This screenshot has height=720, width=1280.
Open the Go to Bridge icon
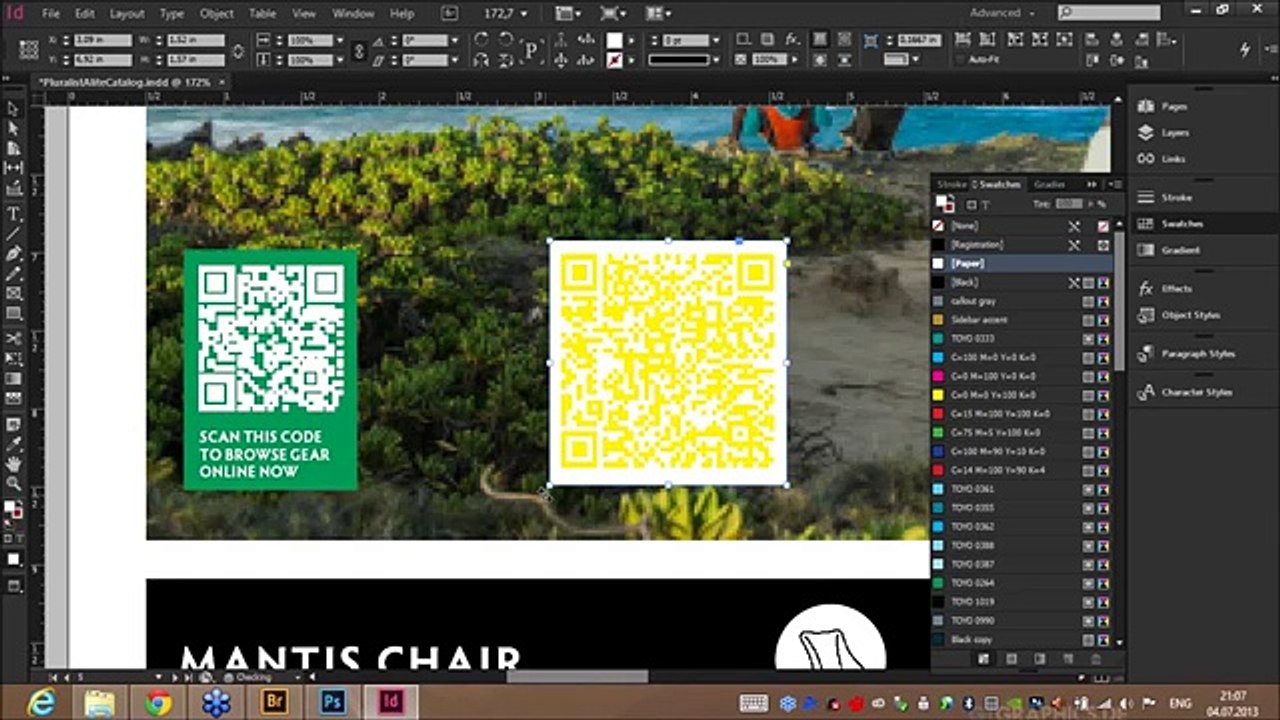tap(449, 13)
